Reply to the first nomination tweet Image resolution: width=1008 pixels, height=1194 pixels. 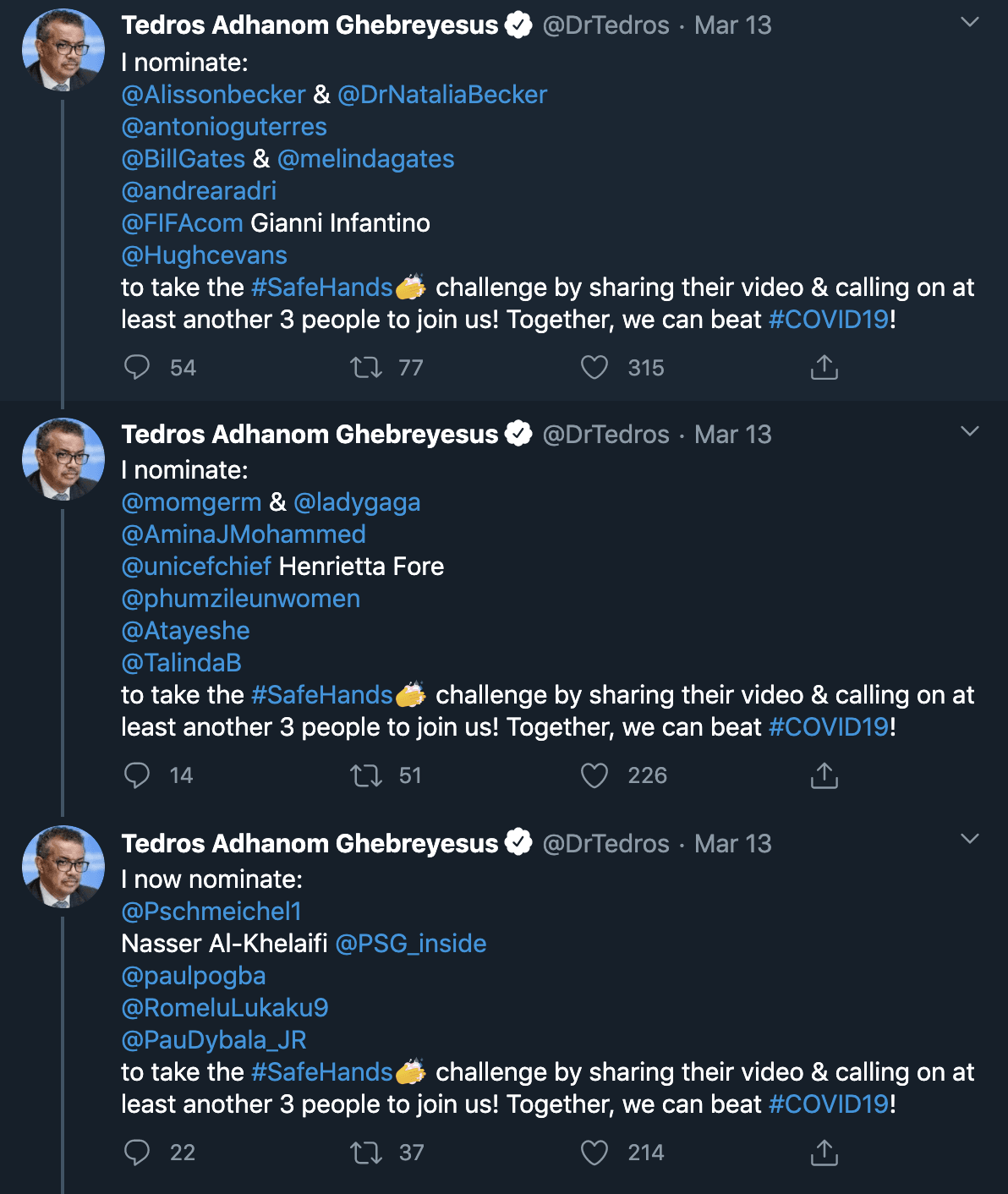[x=137, y=367]
